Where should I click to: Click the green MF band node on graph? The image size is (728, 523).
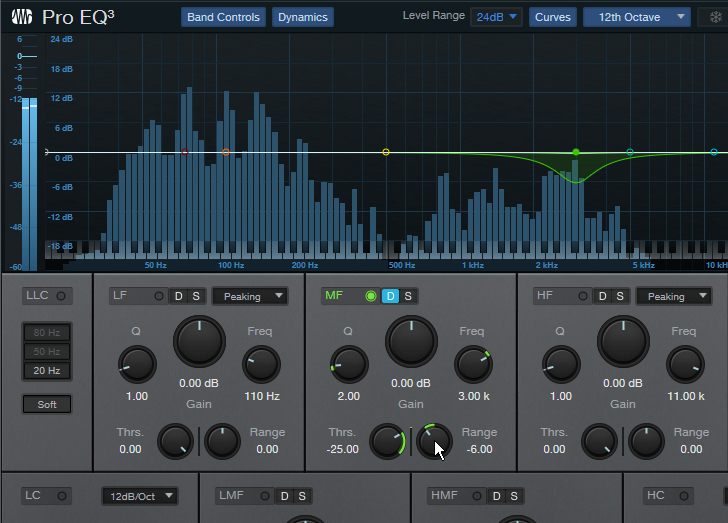pyautogui.click(x=576, y=152)
